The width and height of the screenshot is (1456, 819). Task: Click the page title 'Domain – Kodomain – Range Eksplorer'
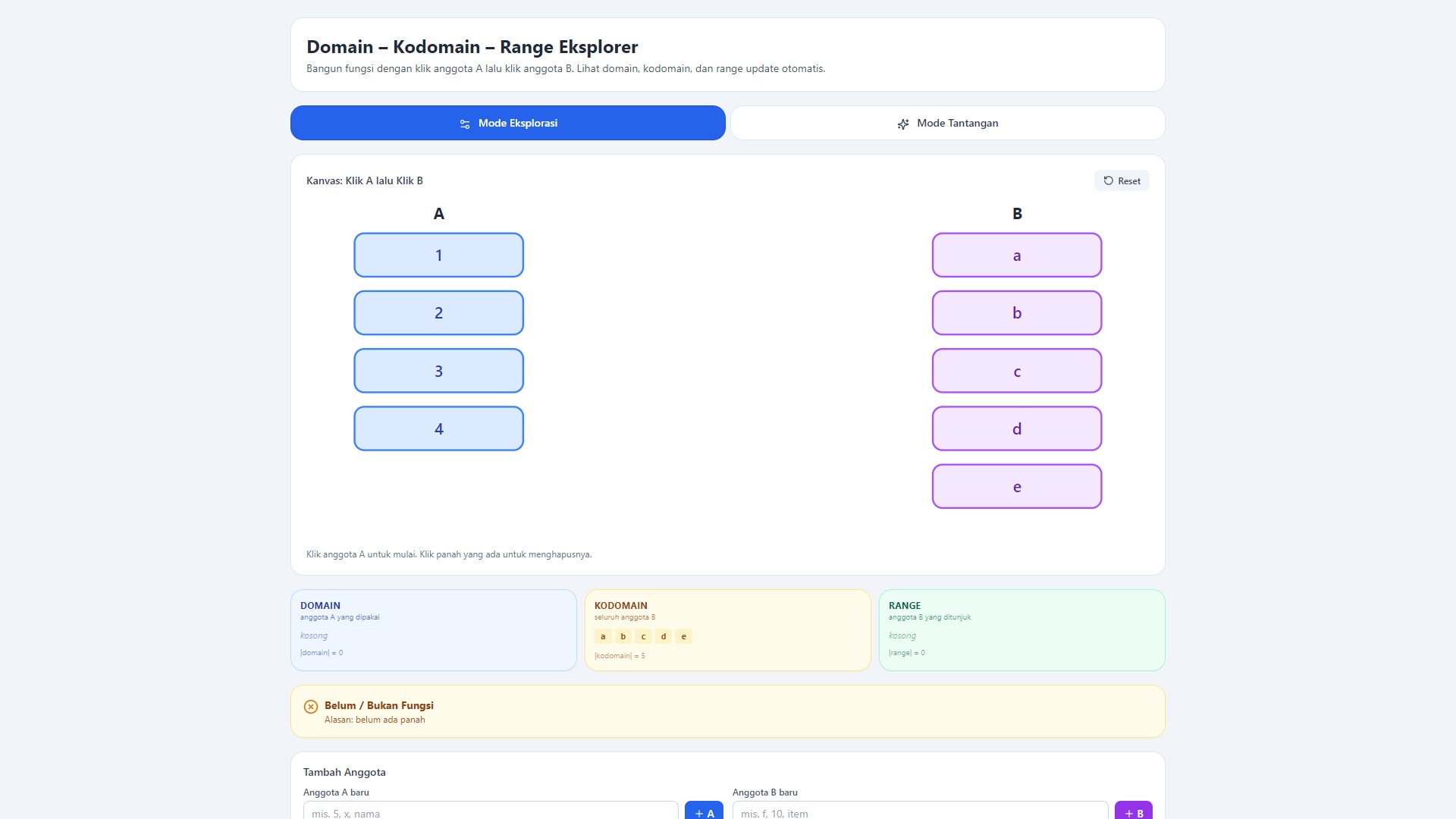472,47
